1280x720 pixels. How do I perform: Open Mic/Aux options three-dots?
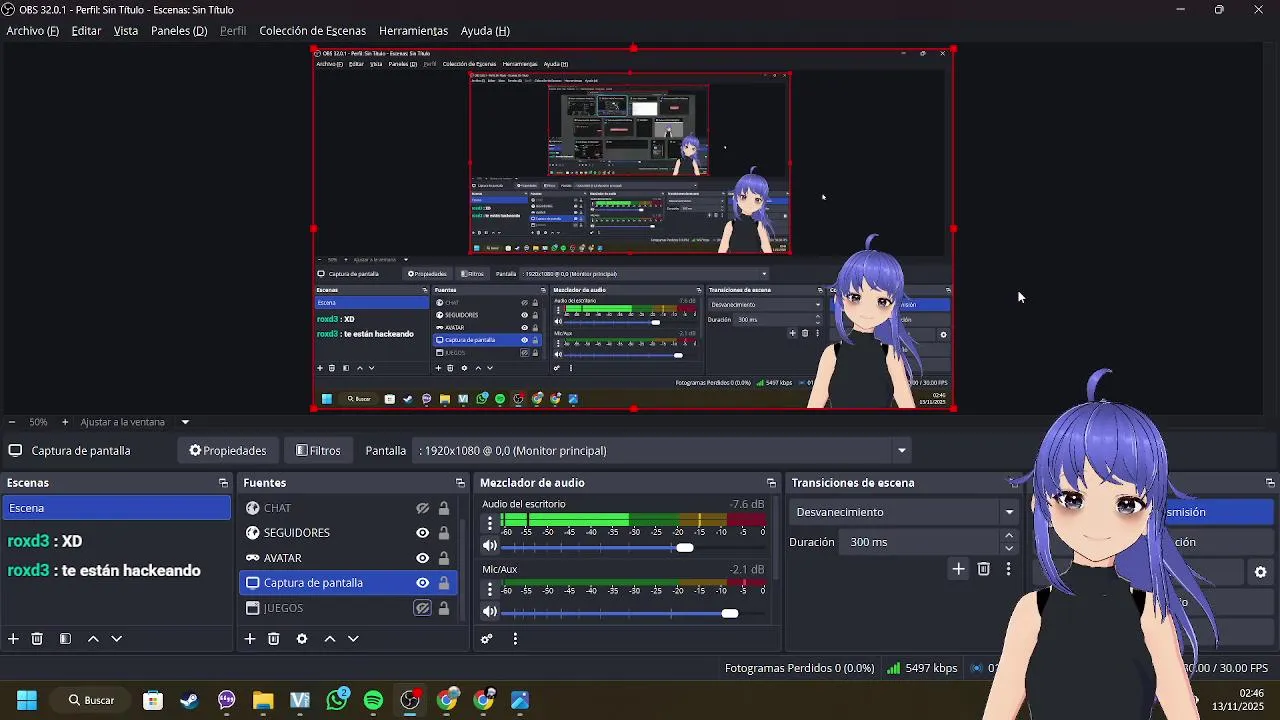point(490,588)
